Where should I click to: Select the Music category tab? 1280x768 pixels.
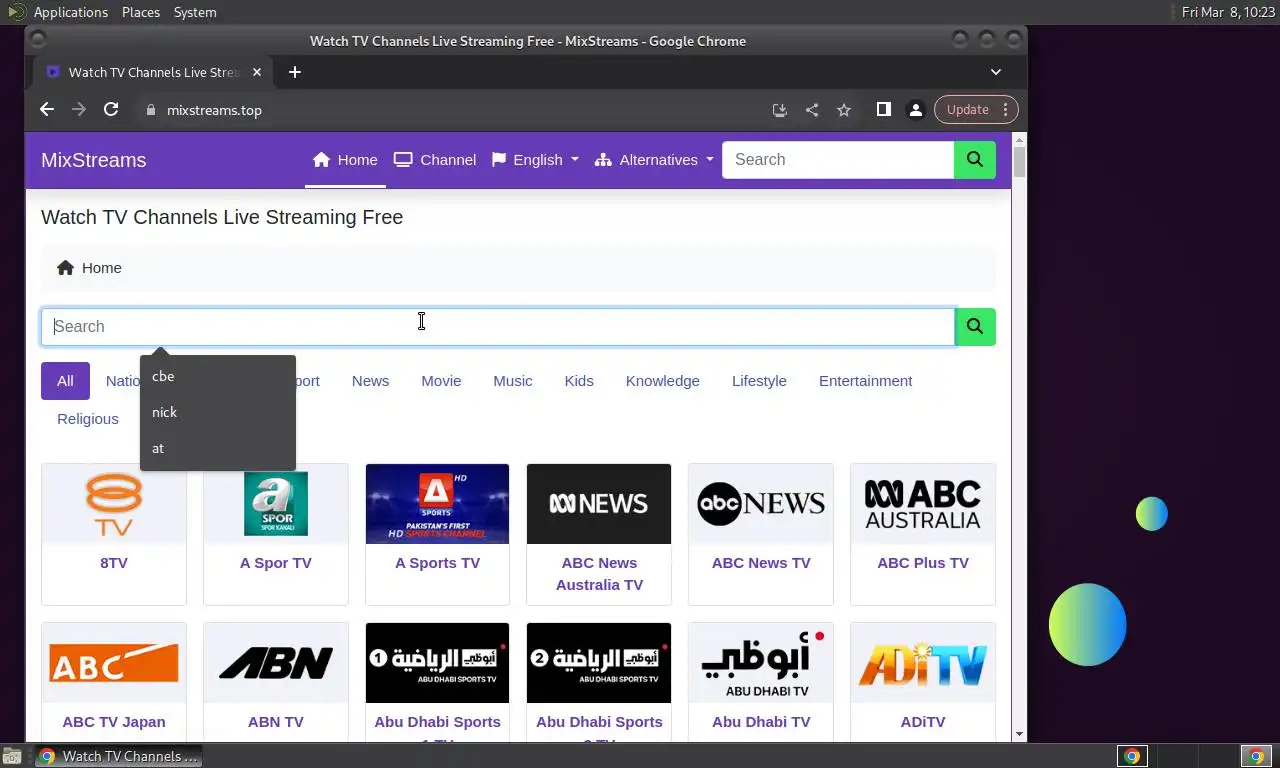[513, 381]
